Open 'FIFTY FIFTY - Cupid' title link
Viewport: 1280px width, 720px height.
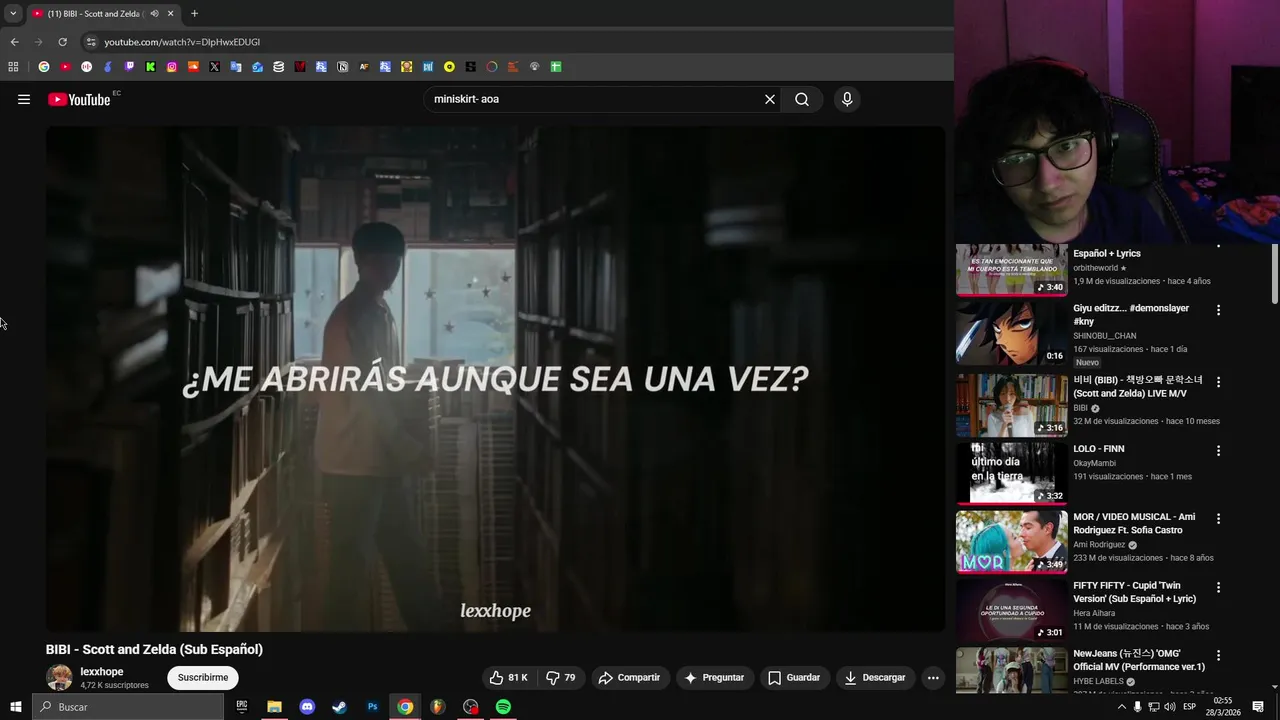[x=1134, y=592]
